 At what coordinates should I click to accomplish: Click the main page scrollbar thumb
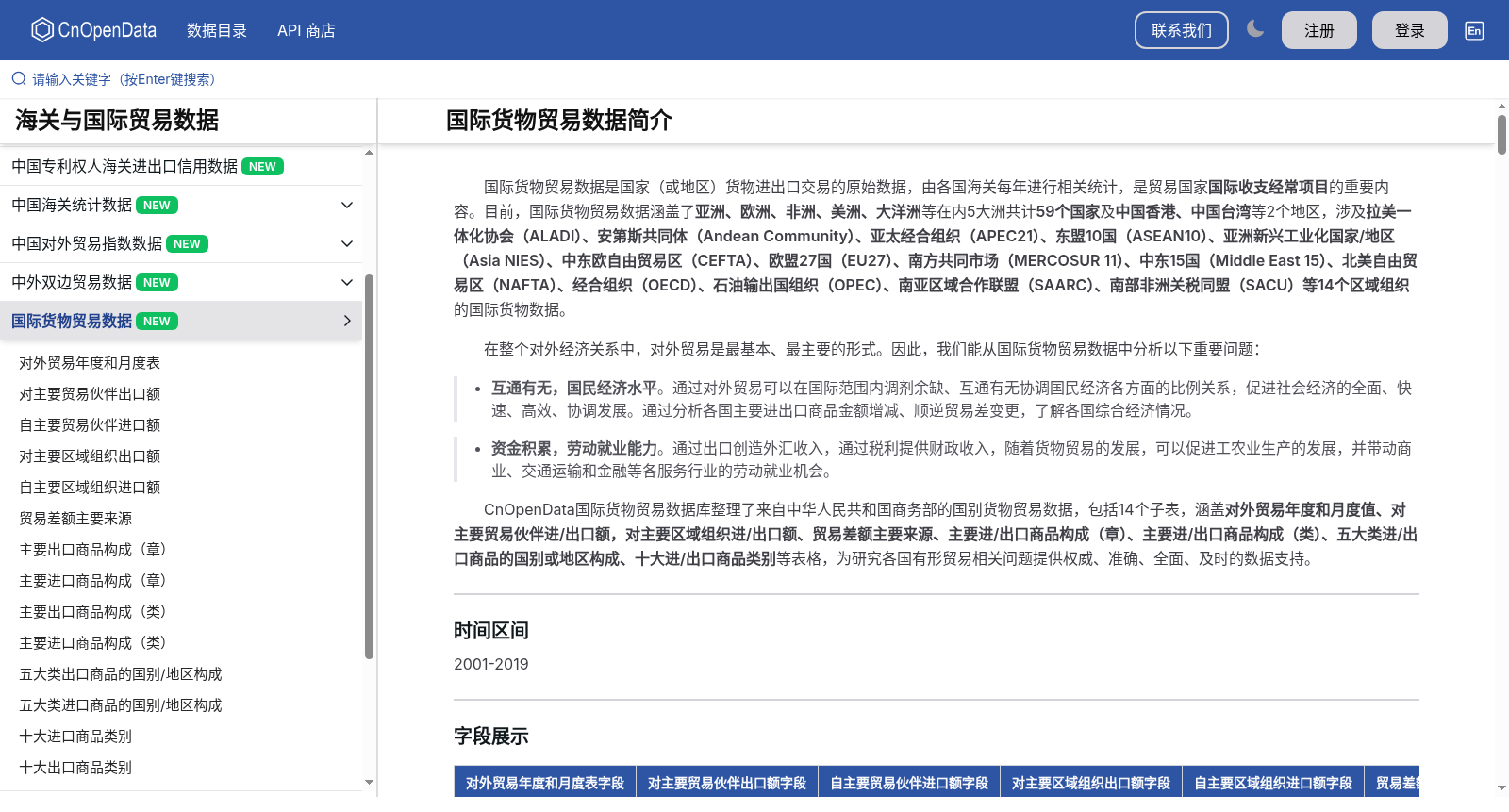coord(1501,133)
